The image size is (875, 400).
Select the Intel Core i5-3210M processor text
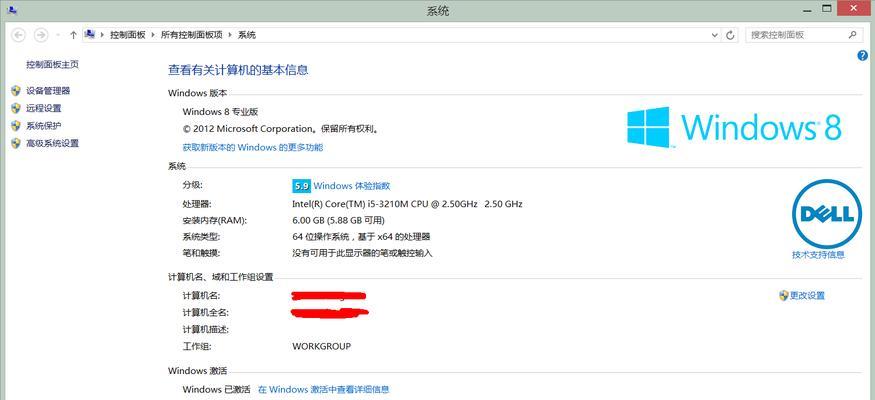point(407,204)
